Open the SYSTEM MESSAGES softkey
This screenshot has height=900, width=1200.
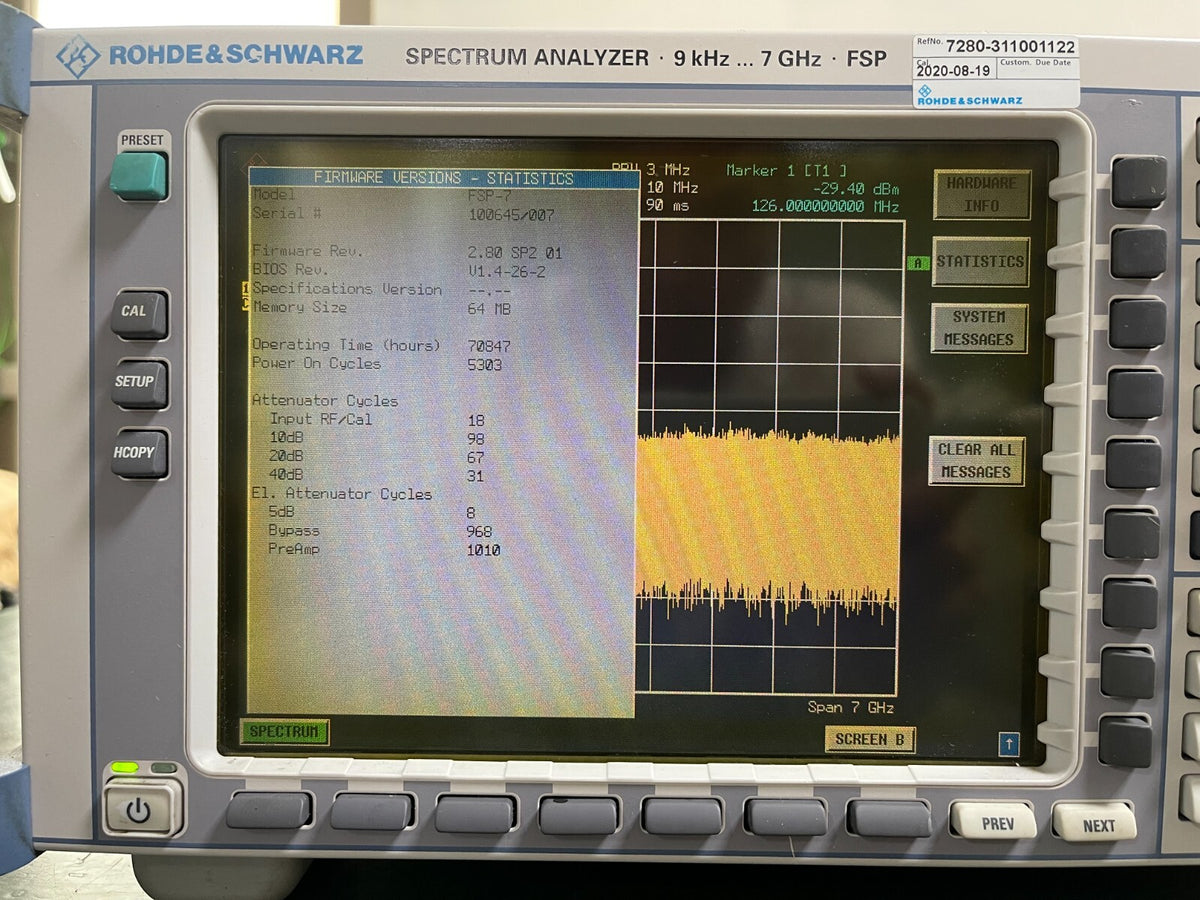[979, 328]
